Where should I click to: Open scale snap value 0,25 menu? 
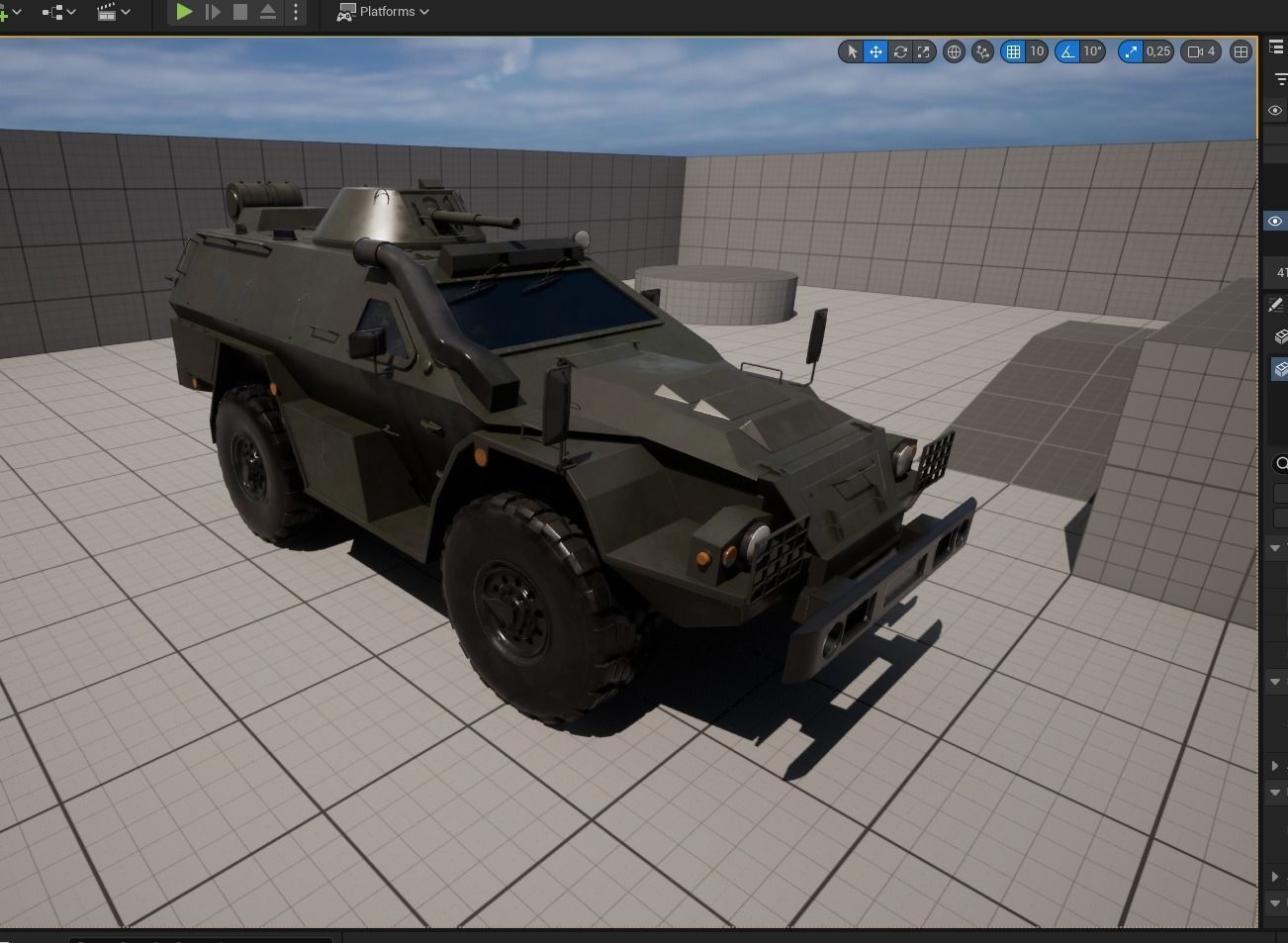pyautogui.click(x=1158, y=51)
